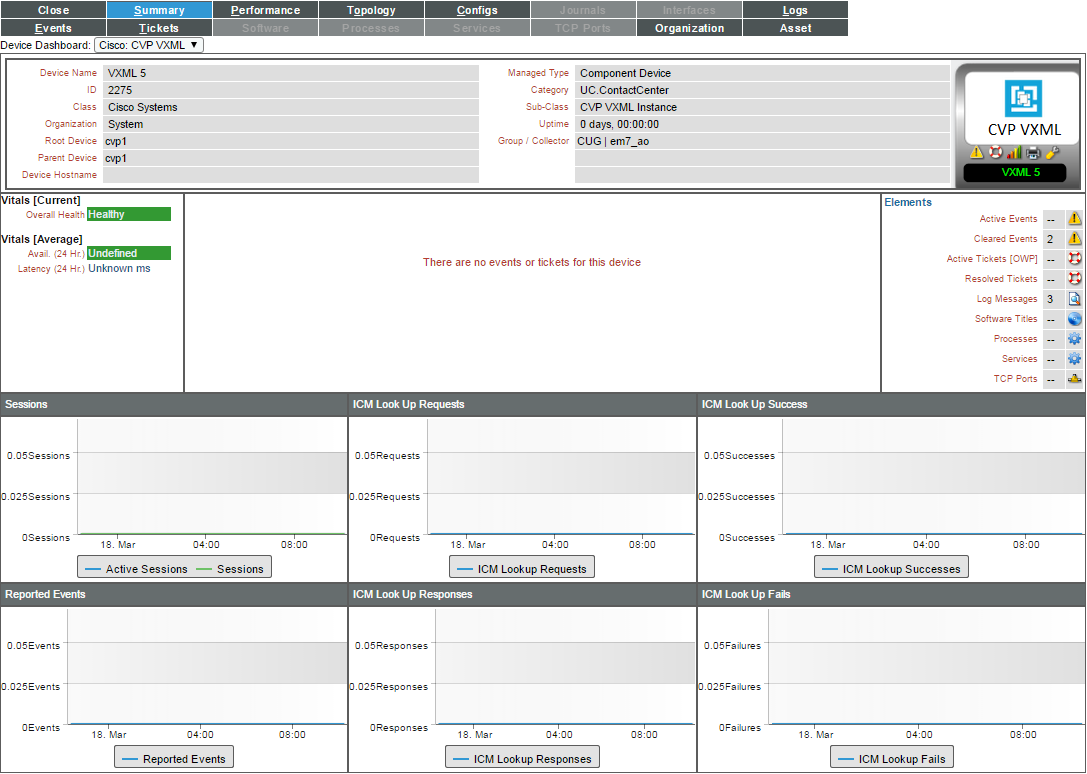Click the Sessions chart panel header
Image resolution: width=1087 pixels, height=774 pixels.
(174, 404)
